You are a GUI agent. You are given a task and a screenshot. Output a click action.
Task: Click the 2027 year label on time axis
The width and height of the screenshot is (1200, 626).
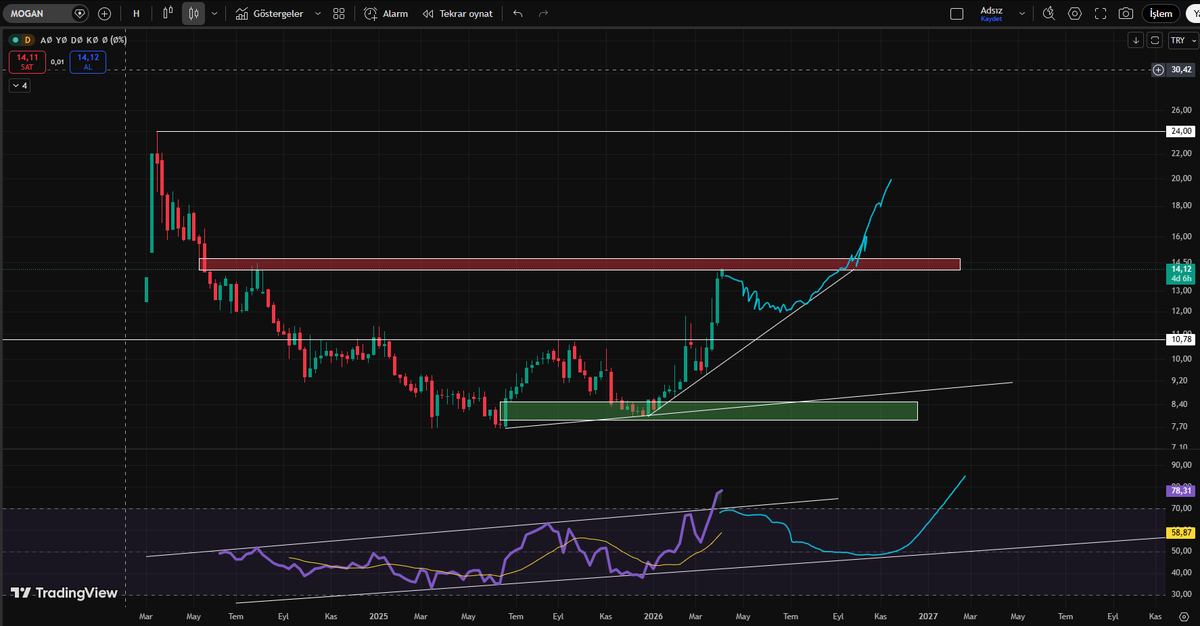pos(928,618)
